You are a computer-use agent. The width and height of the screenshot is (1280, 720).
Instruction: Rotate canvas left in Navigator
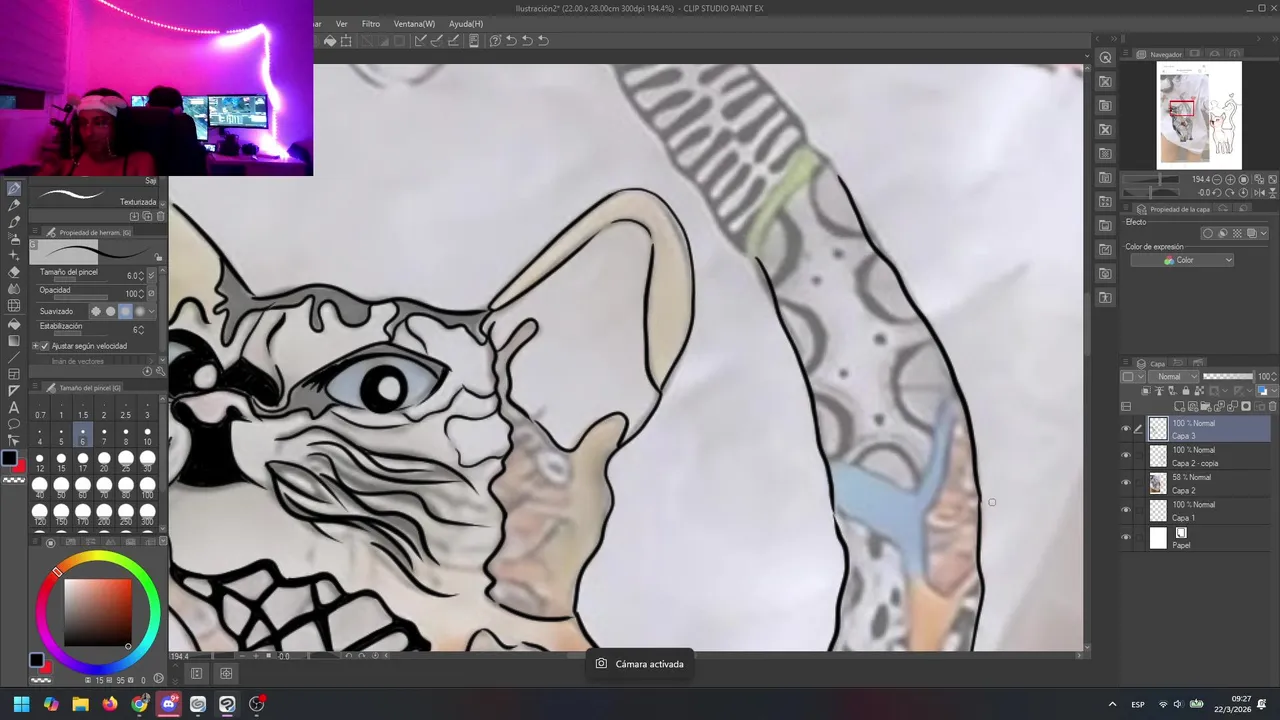[x=1217, y=193]
